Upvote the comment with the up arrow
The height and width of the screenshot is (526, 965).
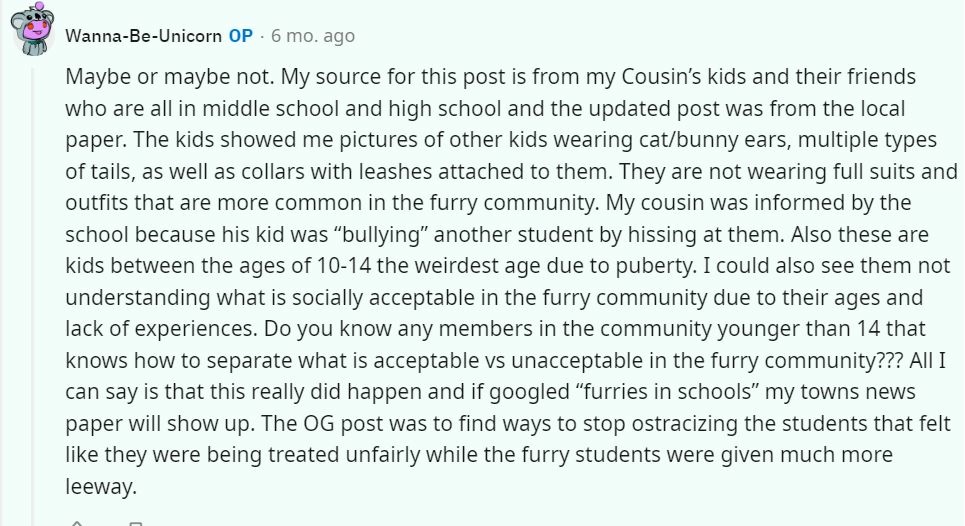click(x=76, y=521)
